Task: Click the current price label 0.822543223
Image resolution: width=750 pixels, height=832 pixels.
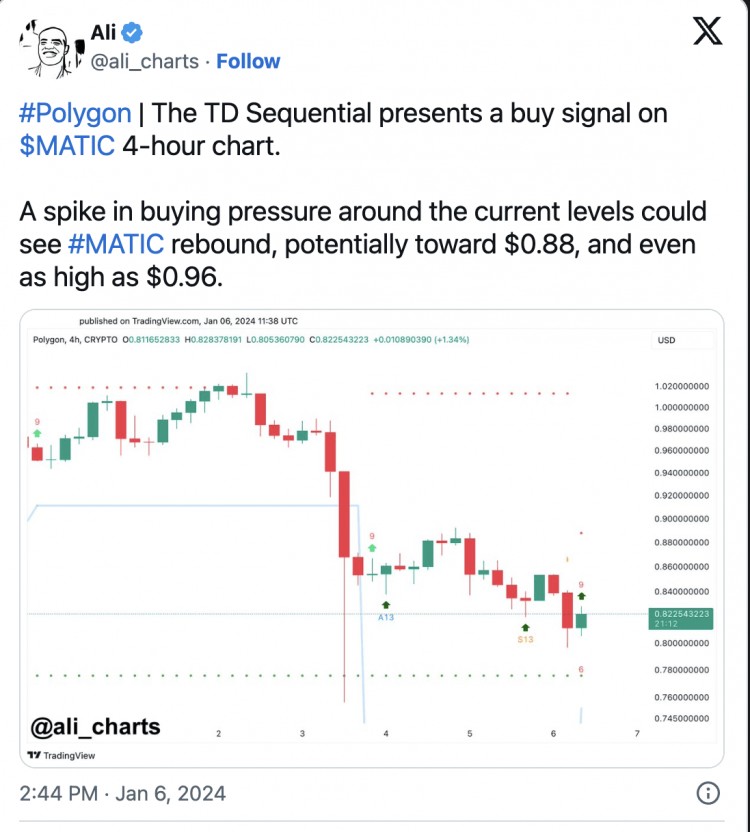Action: 684,613
